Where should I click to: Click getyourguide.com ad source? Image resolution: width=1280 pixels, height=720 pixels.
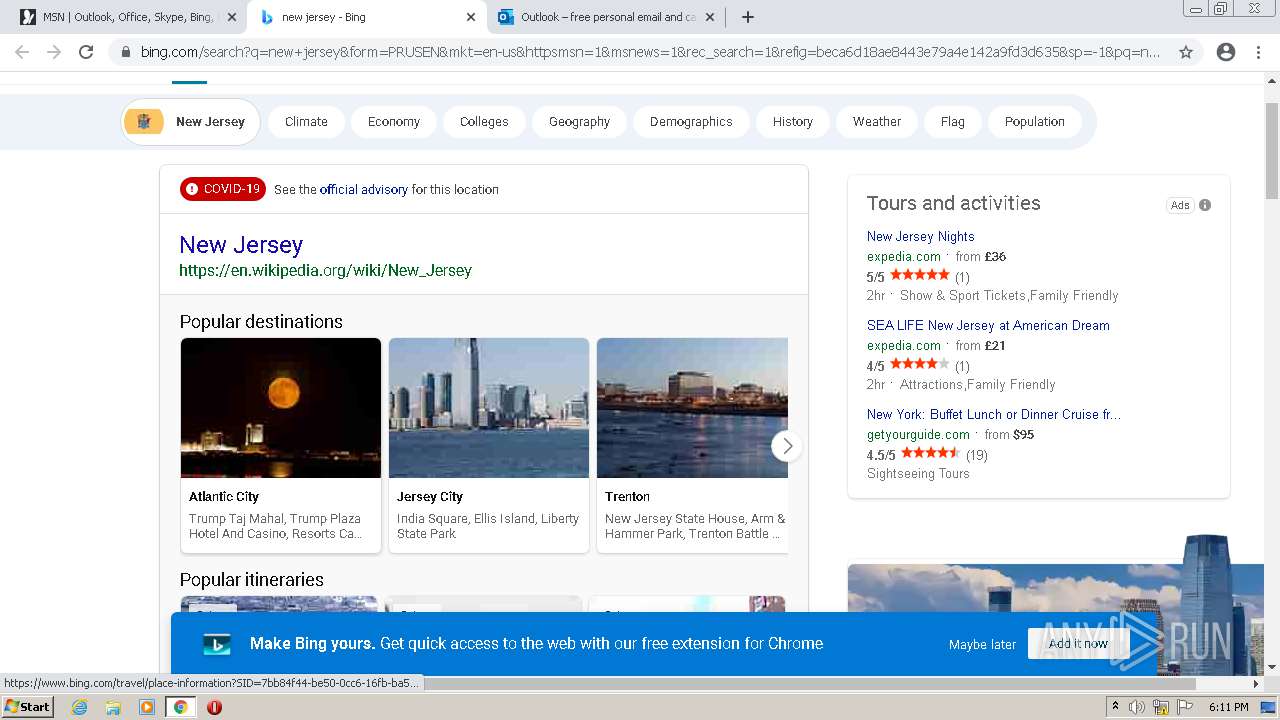(918, 435)
